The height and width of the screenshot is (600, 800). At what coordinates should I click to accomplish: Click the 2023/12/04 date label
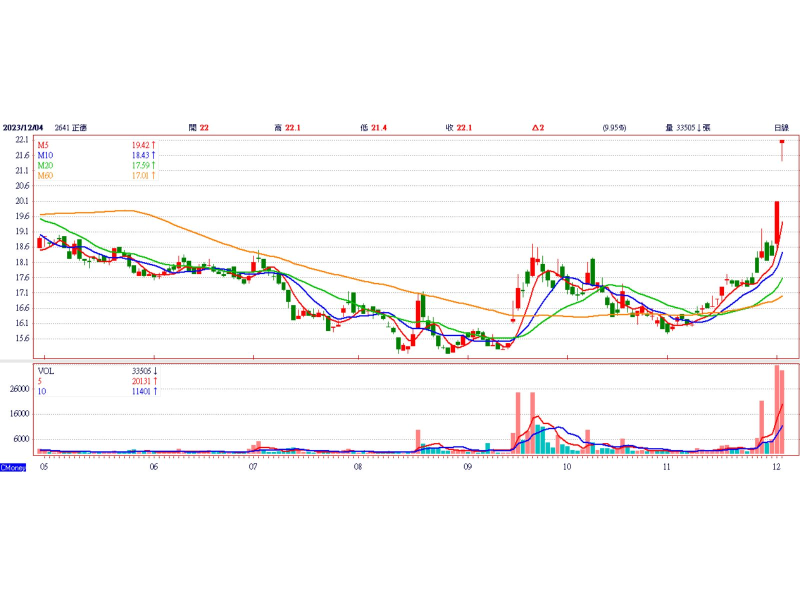coord(22,127)
